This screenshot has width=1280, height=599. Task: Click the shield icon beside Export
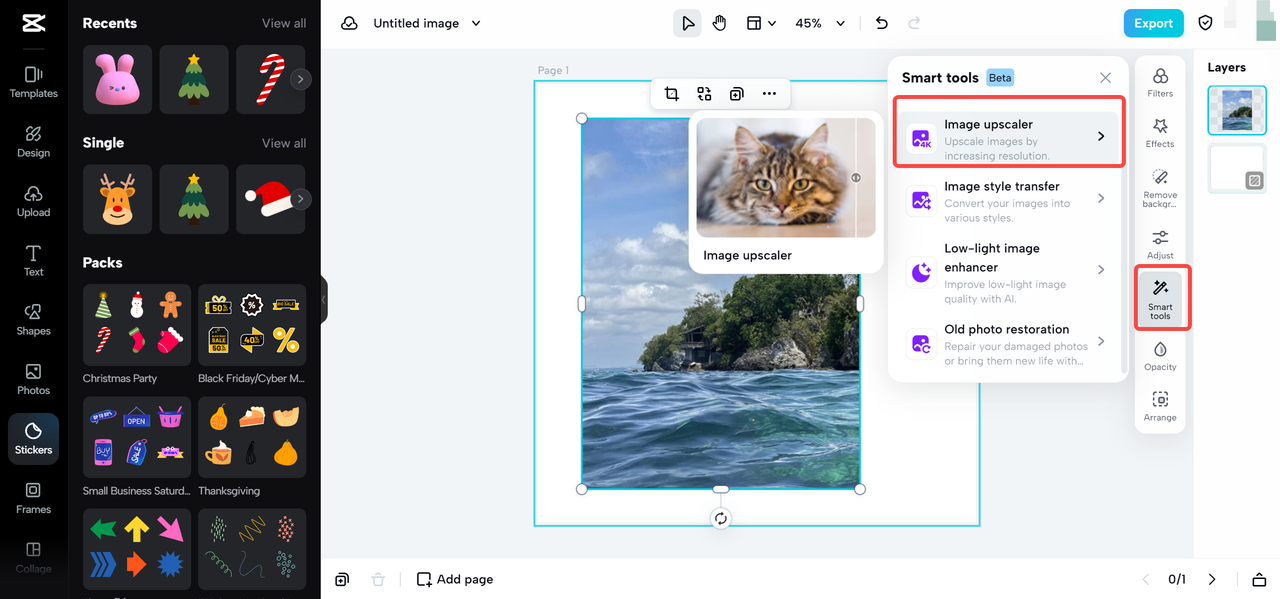pyautogui.click(x=1205, y=23)
